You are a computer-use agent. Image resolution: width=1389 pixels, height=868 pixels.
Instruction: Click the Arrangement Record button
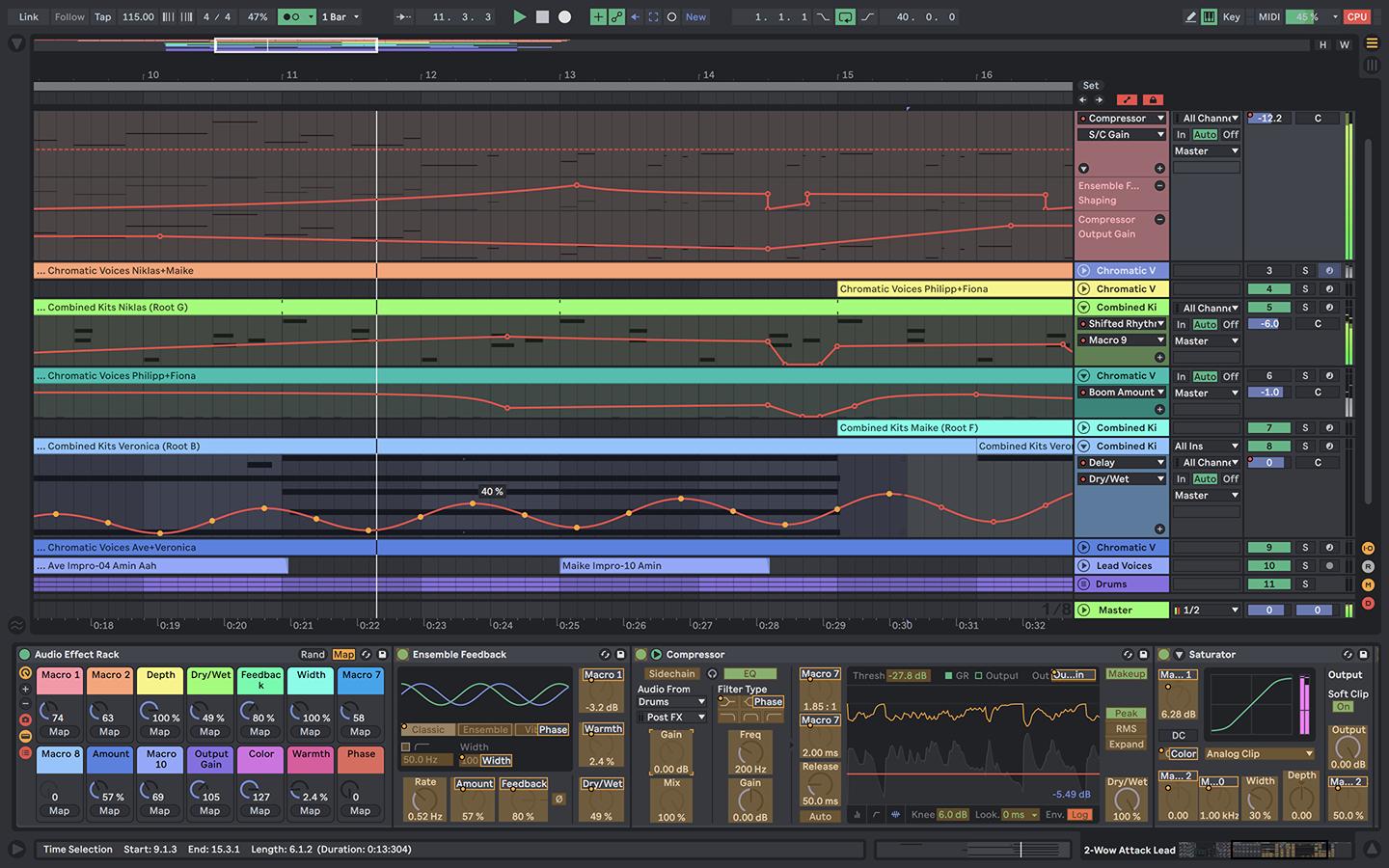(x=565, y=16)
